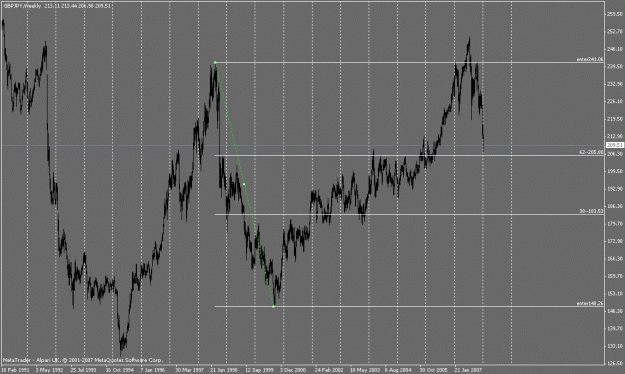This screenshot has height=374, width=625.
Task: Click the 166.30 price axis label
Action: 614,259
